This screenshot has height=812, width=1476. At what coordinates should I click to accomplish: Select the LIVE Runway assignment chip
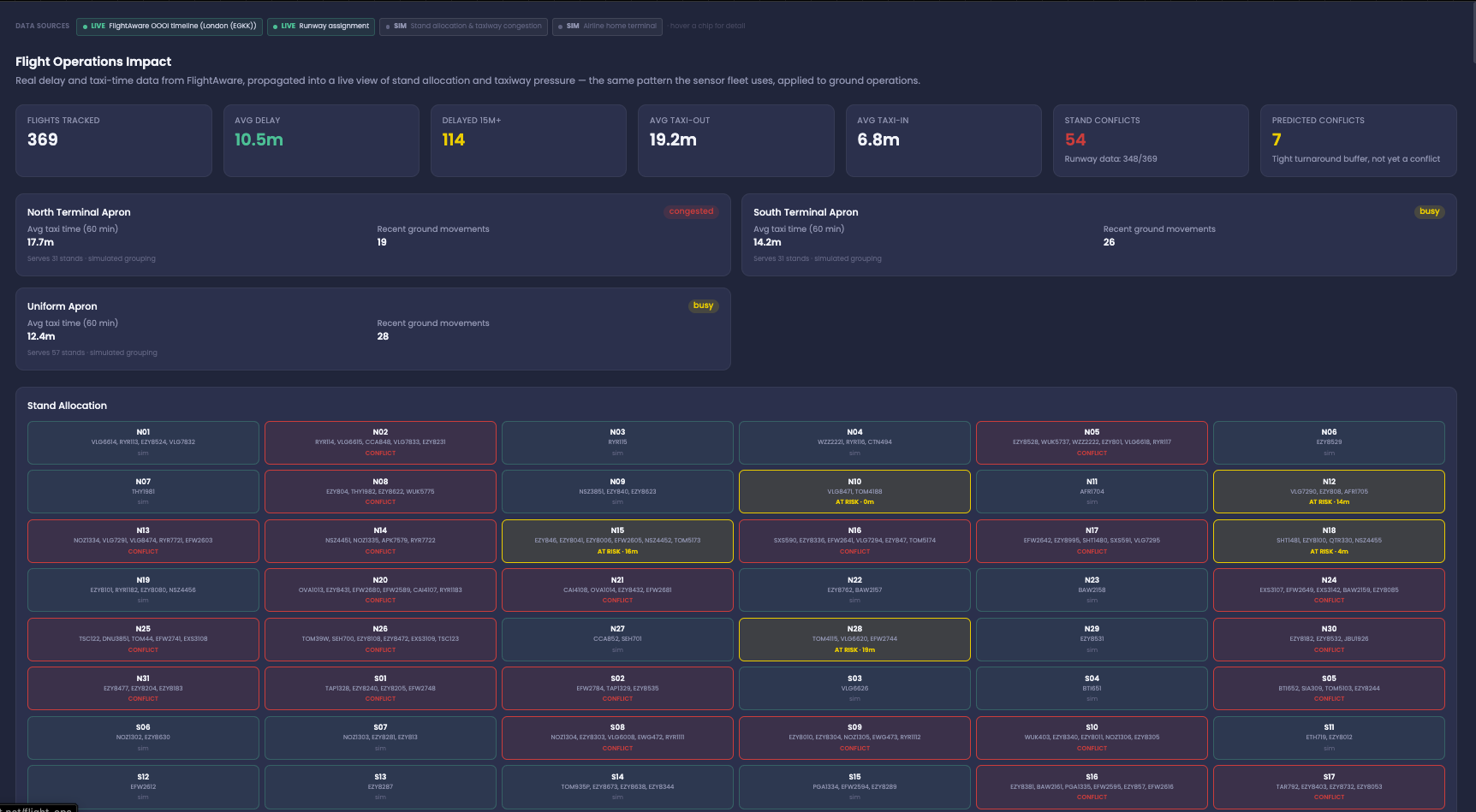[321, 27]
